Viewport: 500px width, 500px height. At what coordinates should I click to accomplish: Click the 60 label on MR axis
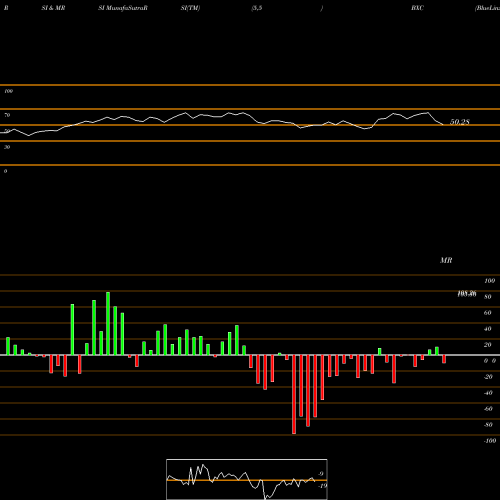pyautogui.click(x=488, y=313)
